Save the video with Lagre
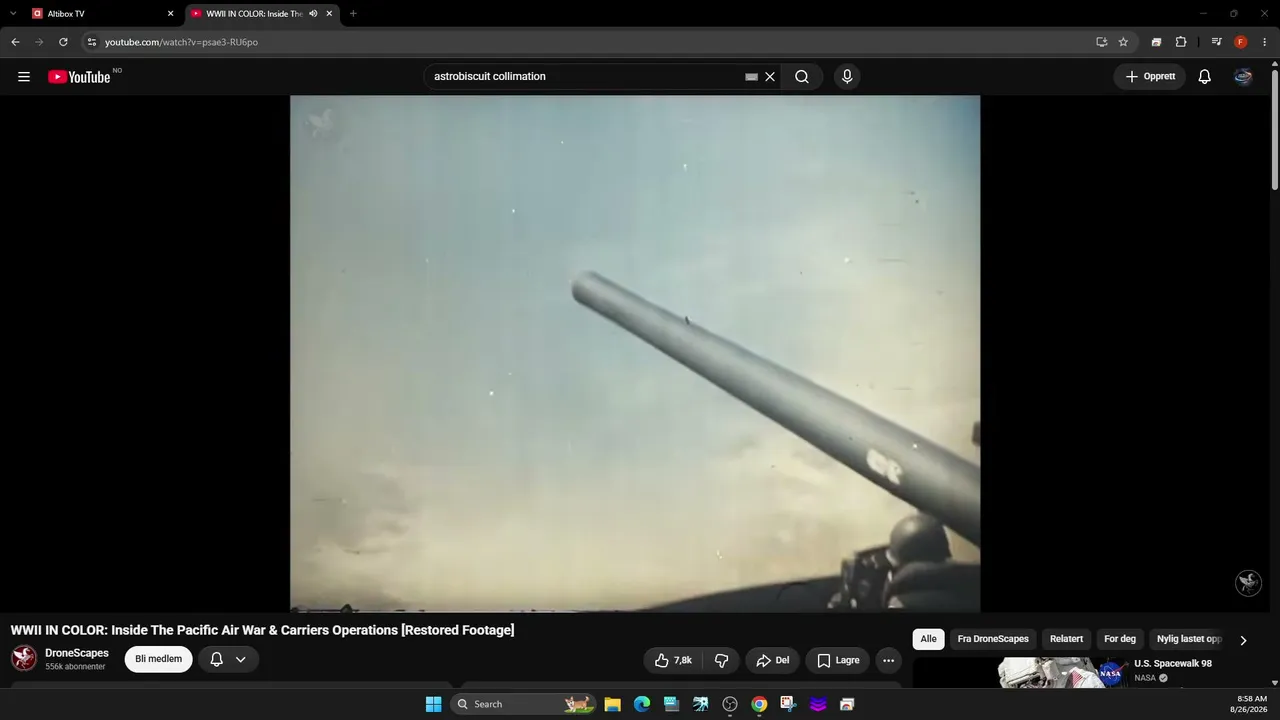Image resolution: width=1280 pixels, height=720 pixels. pyautogui.click(x=838, y=660)
